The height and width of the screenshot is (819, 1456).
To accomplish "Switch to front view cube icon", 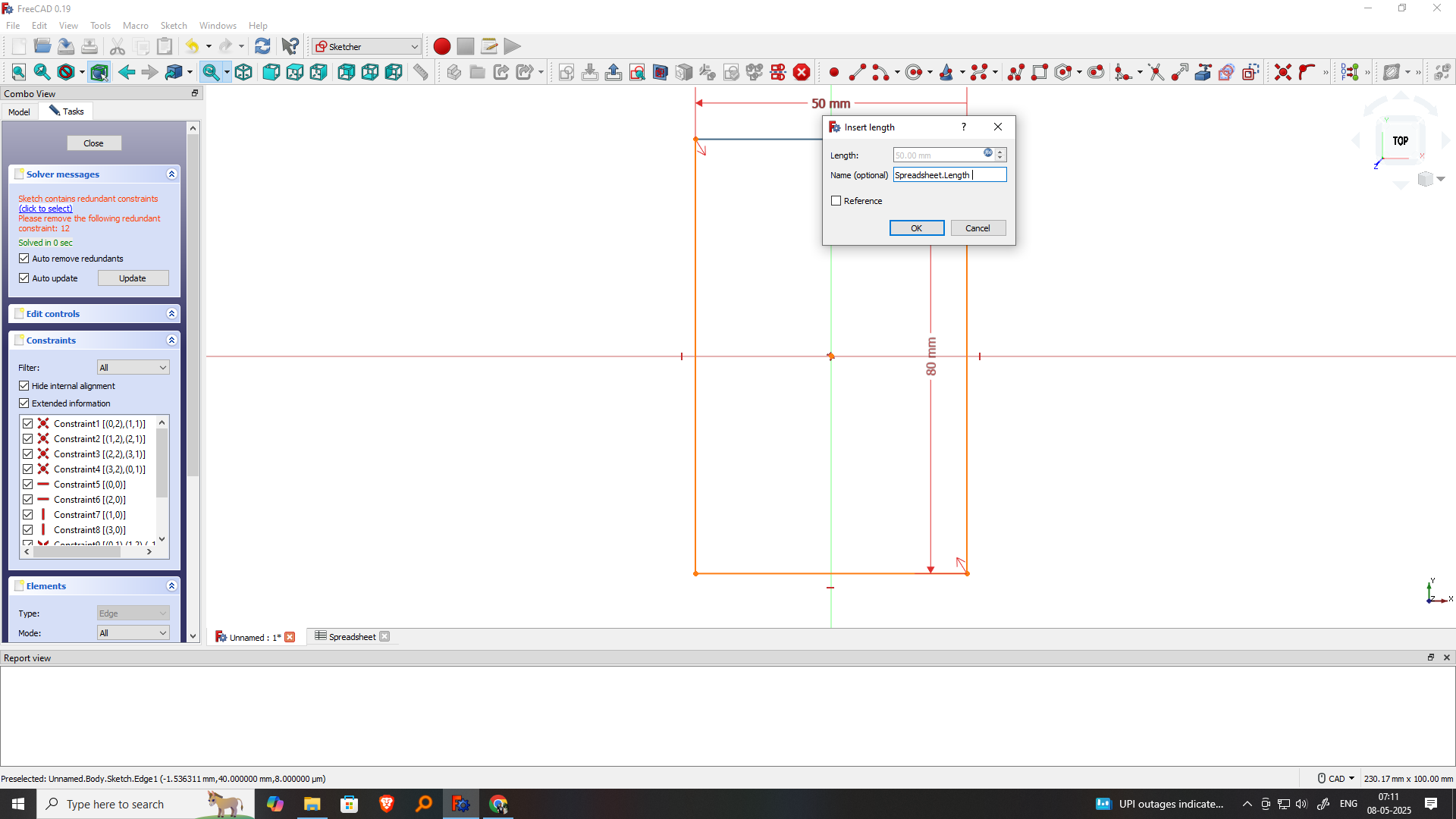I will click(x=271, y=72).
